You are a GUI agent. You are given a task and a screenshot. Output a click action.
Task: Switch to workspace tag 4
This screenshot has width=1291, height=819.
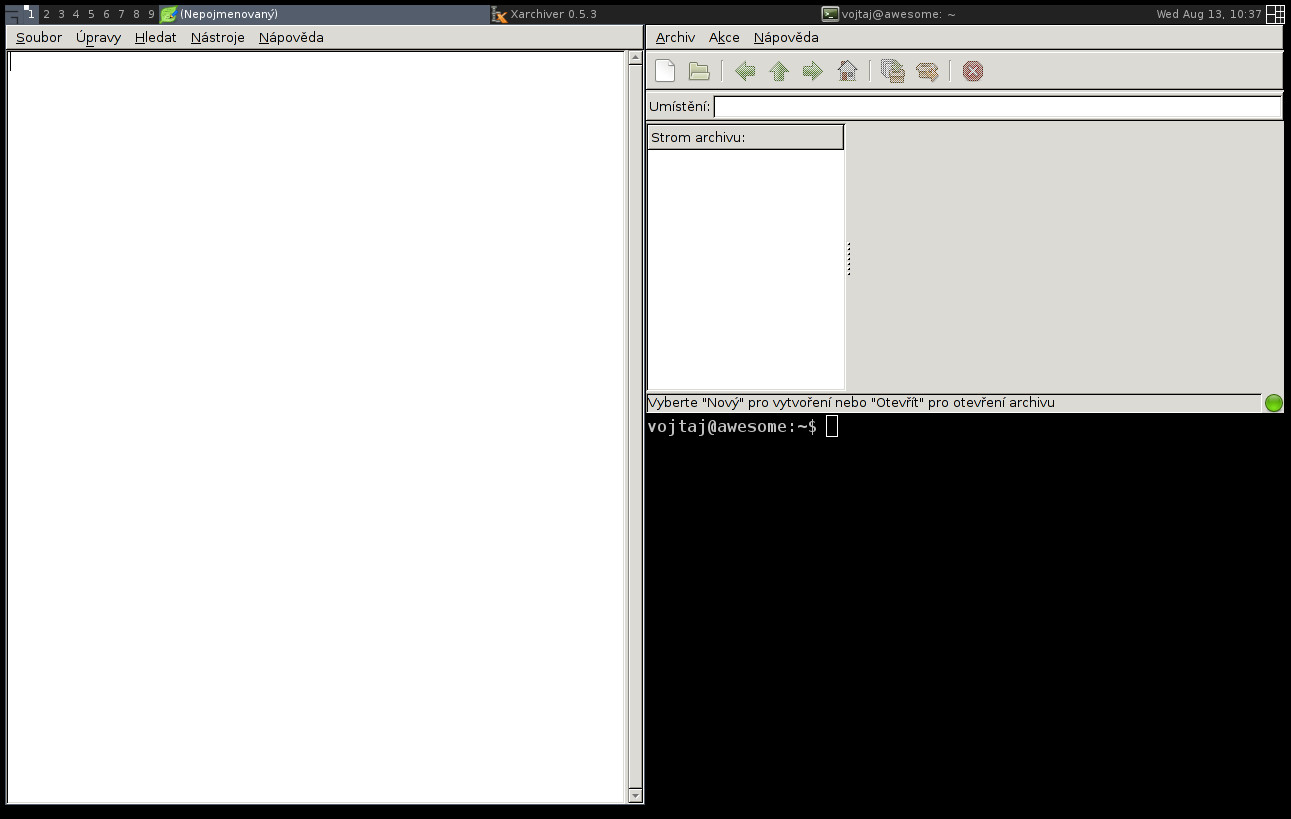pos(76,14)
